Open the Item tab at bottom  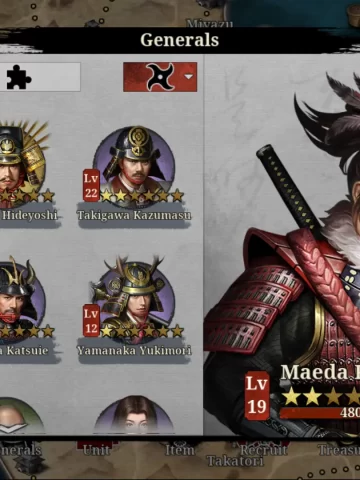click(x=180, y=450)
